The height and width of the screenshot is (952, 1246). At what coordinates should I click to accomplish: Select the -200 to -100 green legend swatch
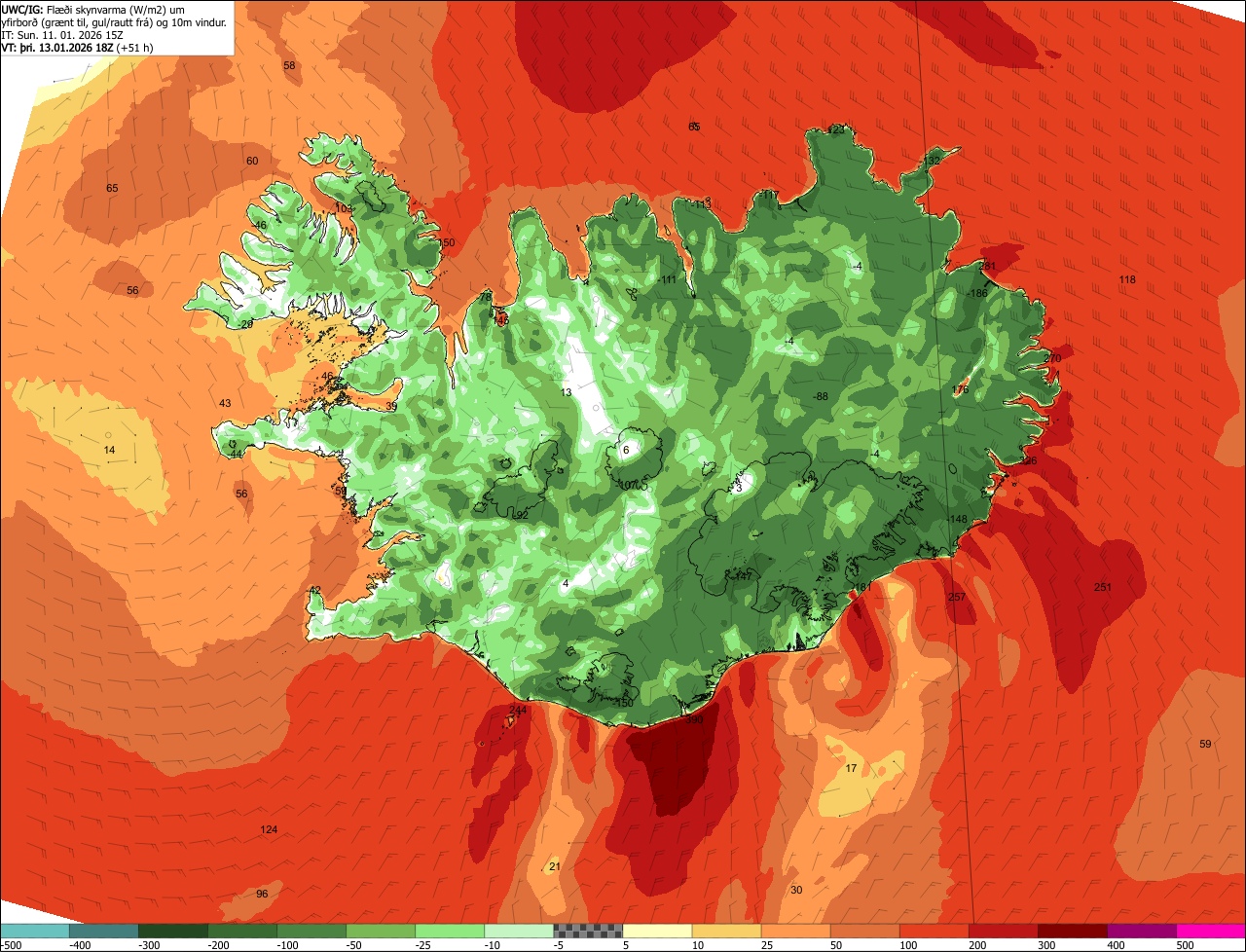tap(241, 930)
